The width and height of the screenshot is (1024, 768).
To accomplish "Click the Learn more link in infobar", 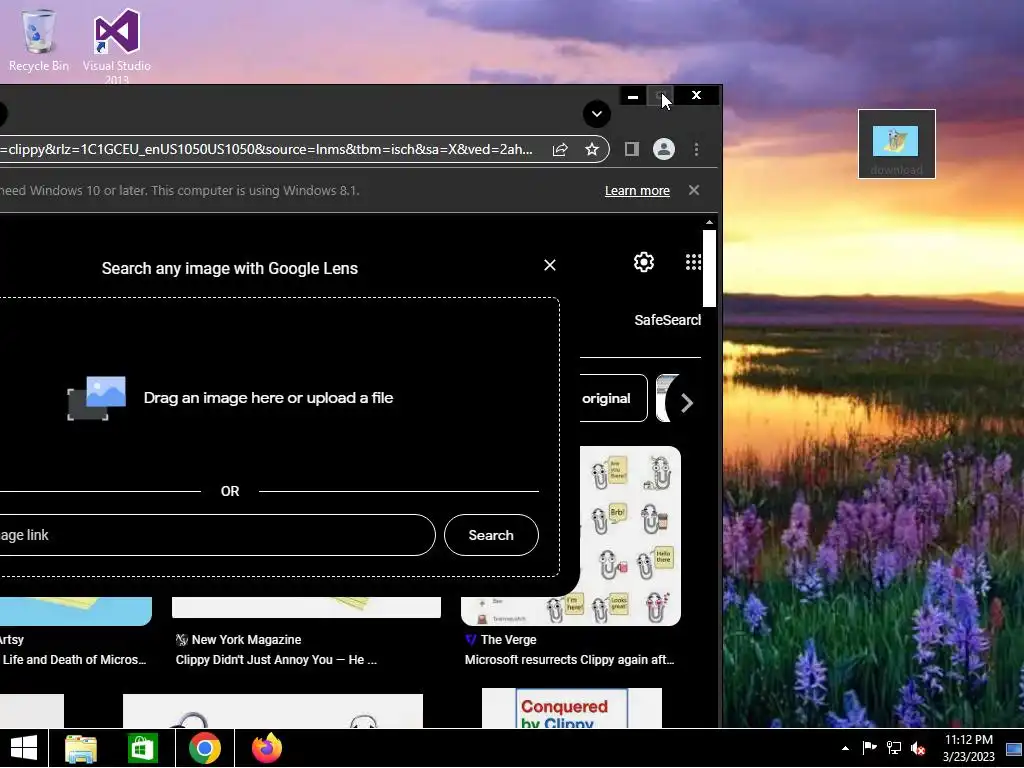I will coord(637,191).
